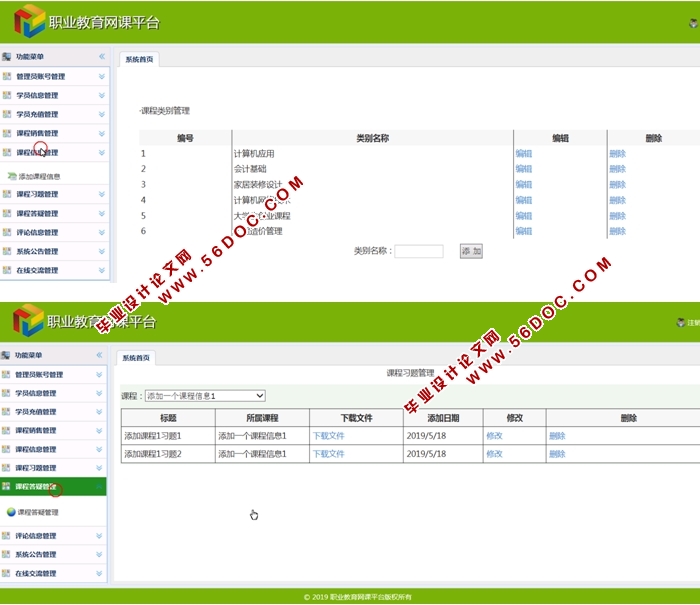700x605 pixels.
Task: Click the 课程销售管理 icon in the category management screen's sidebar
Action: [7, 133]
